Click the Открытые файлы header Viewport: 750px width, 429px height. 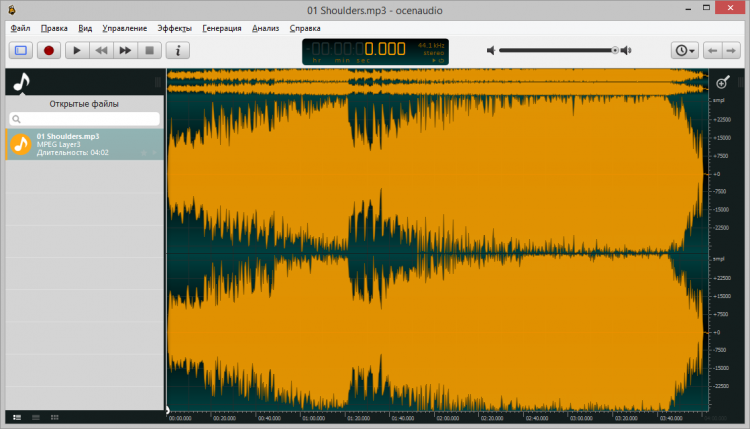pyautogui.click(x=84, y=104)
